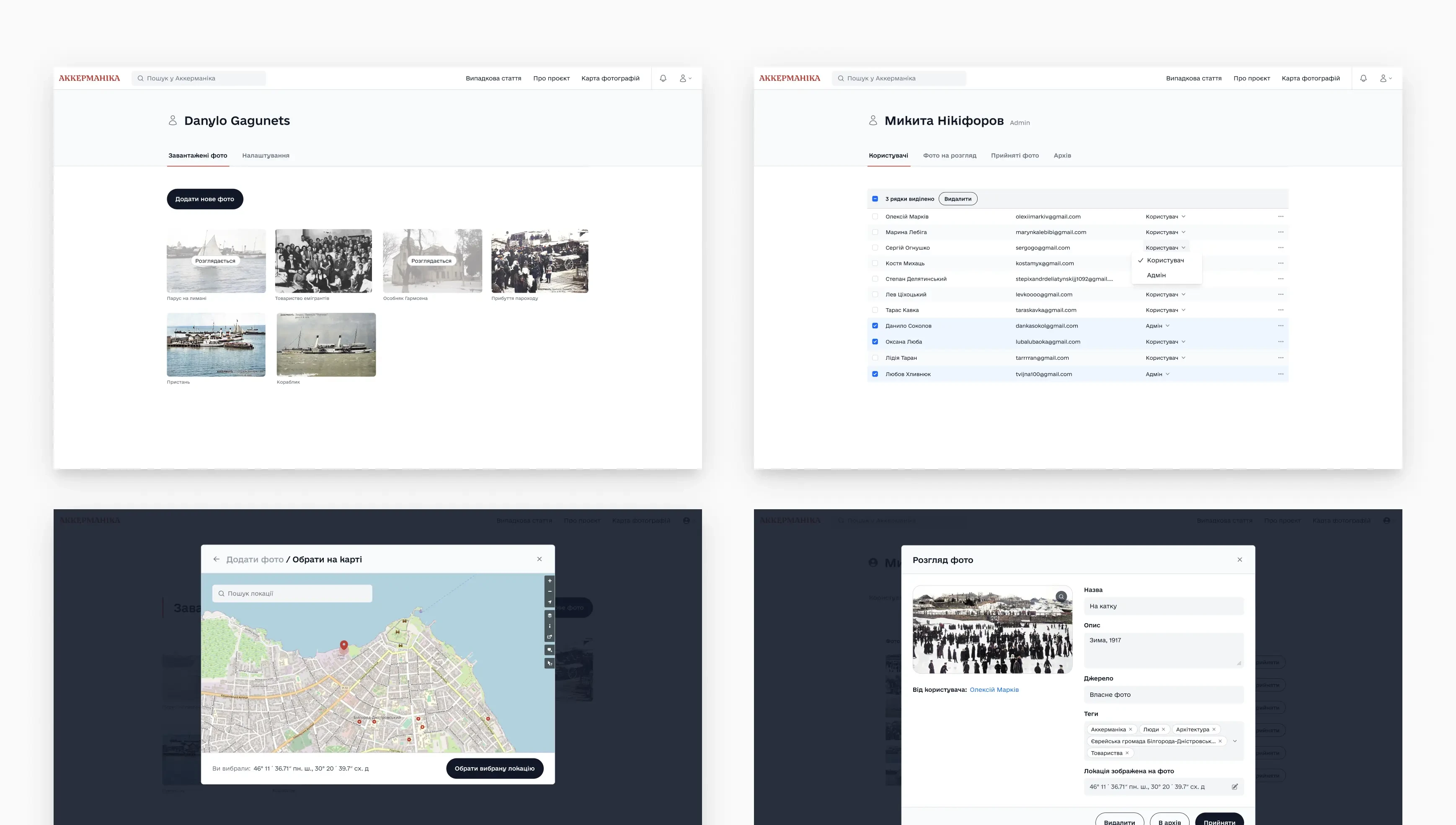Click magnifier icon on review photo
This screenshot has height=825, width=1456.
[1061, 596]
